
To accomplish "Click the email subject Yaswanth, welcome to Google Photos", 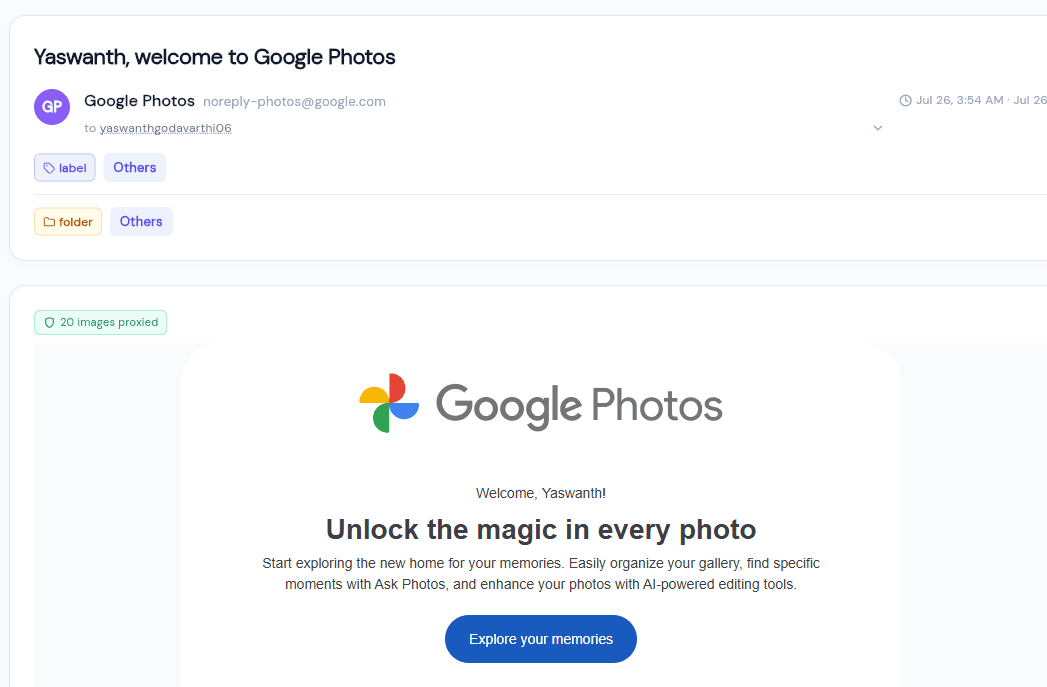I will 214,57.
